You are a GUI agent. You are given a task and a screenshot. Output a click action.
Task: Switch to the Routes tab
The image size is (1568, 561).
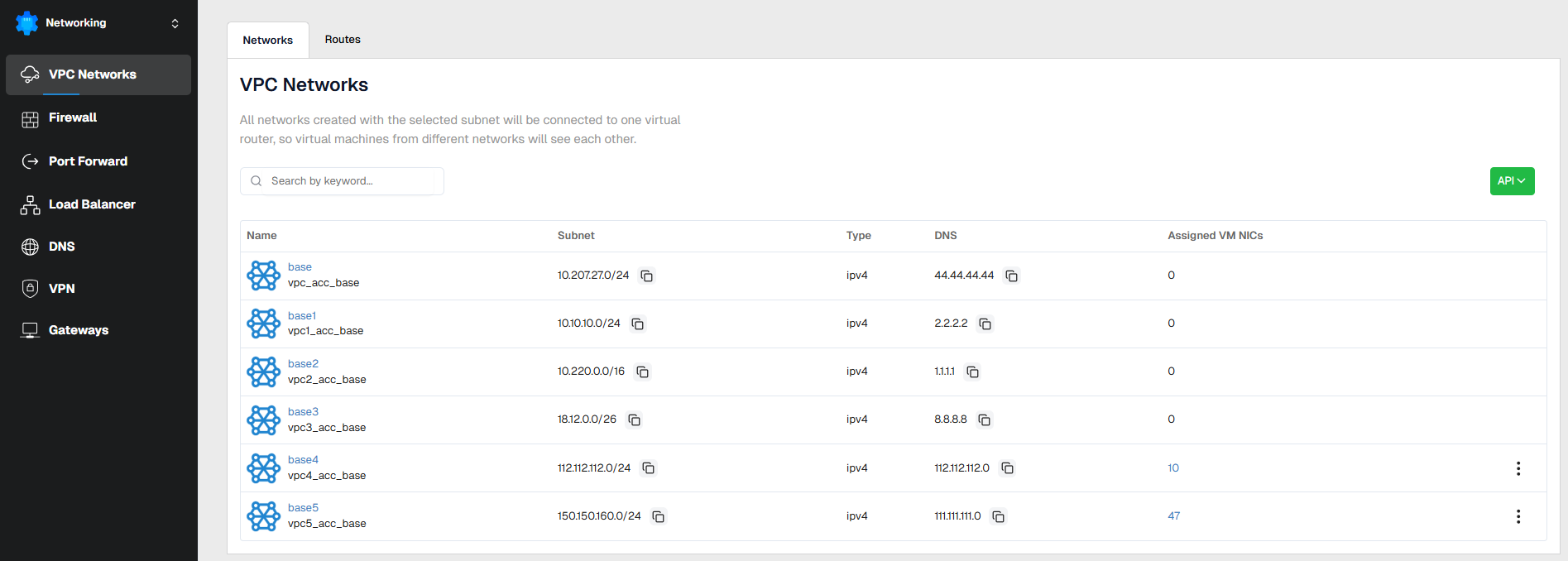343,40
